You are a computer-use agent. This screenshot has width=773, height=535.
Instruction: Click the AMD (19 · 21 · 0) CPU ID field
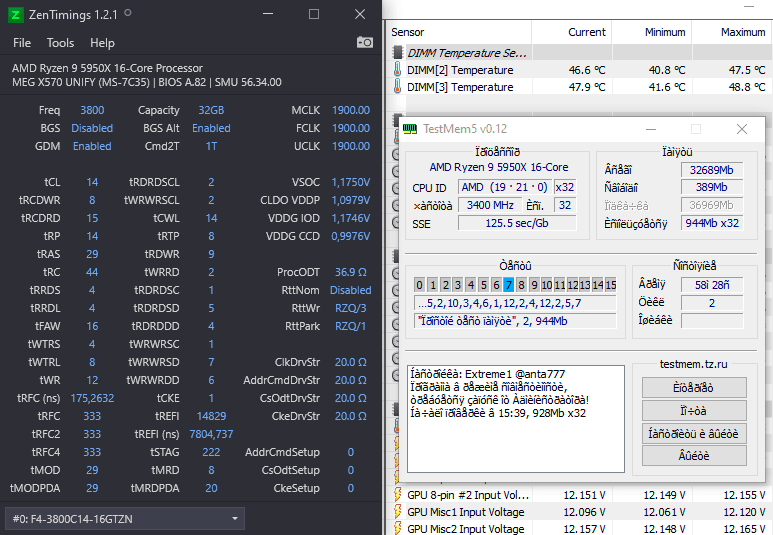pyautogui.click(x=504, y=187)
